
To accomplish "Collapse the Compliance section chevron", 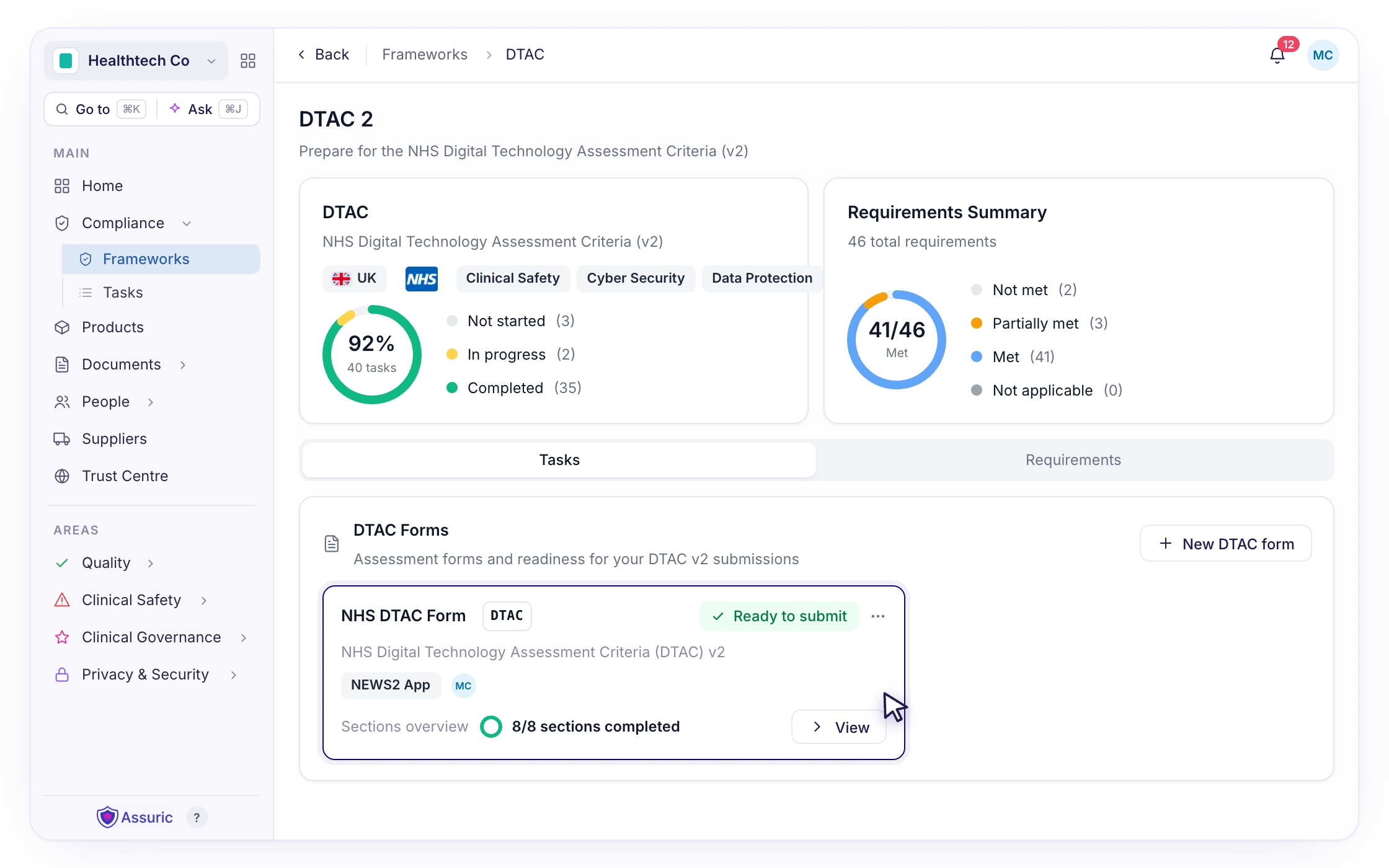I will [187, 223].
